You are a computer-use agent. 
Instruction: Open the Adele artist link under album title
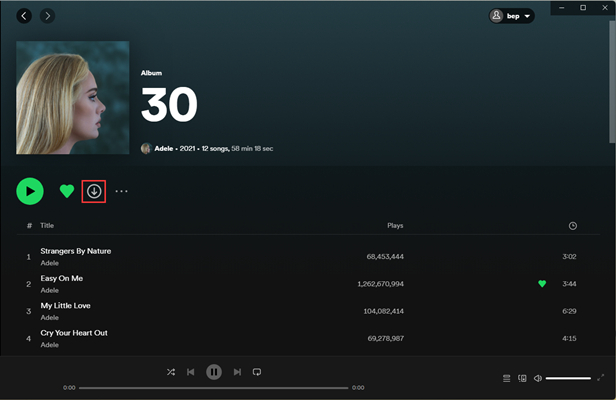[x=164, y=149]
